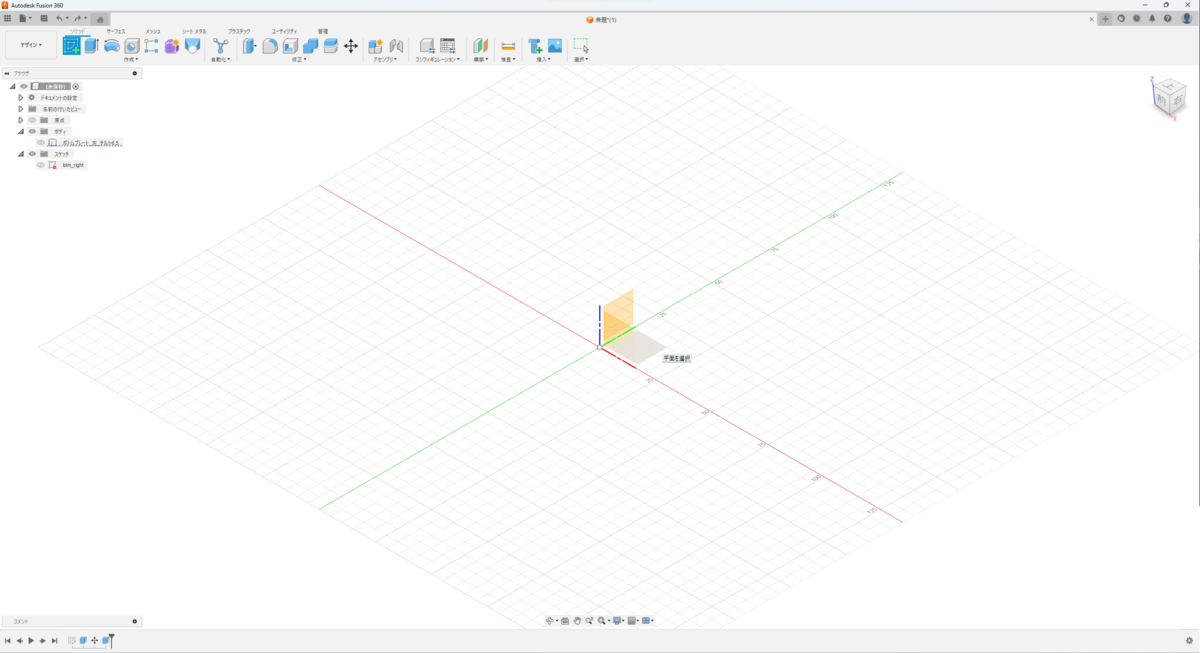Screen dimensions: 1200x653
Task: Open the アセンブリ dropdown menu
Action: [386, 60]
